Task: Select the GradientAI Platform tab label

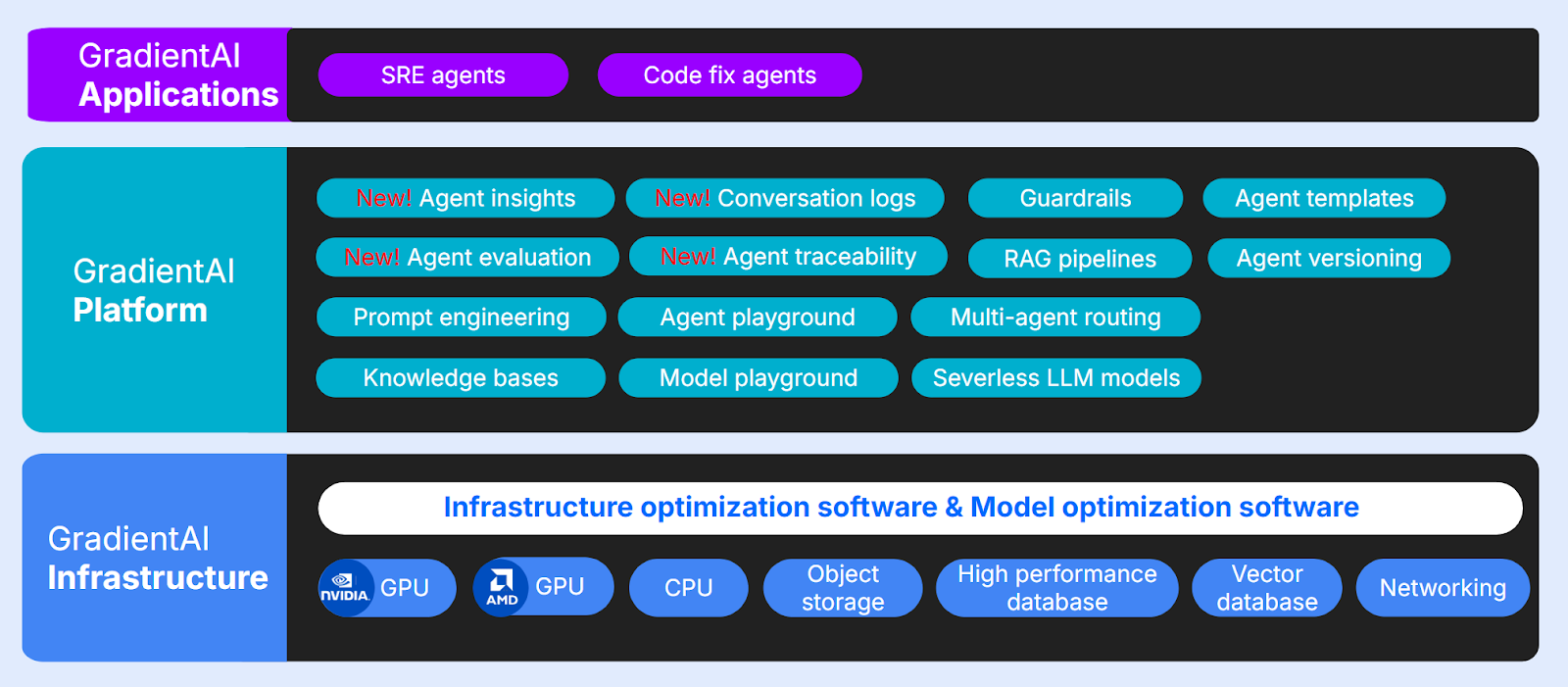Action: [x=154, y=290]
